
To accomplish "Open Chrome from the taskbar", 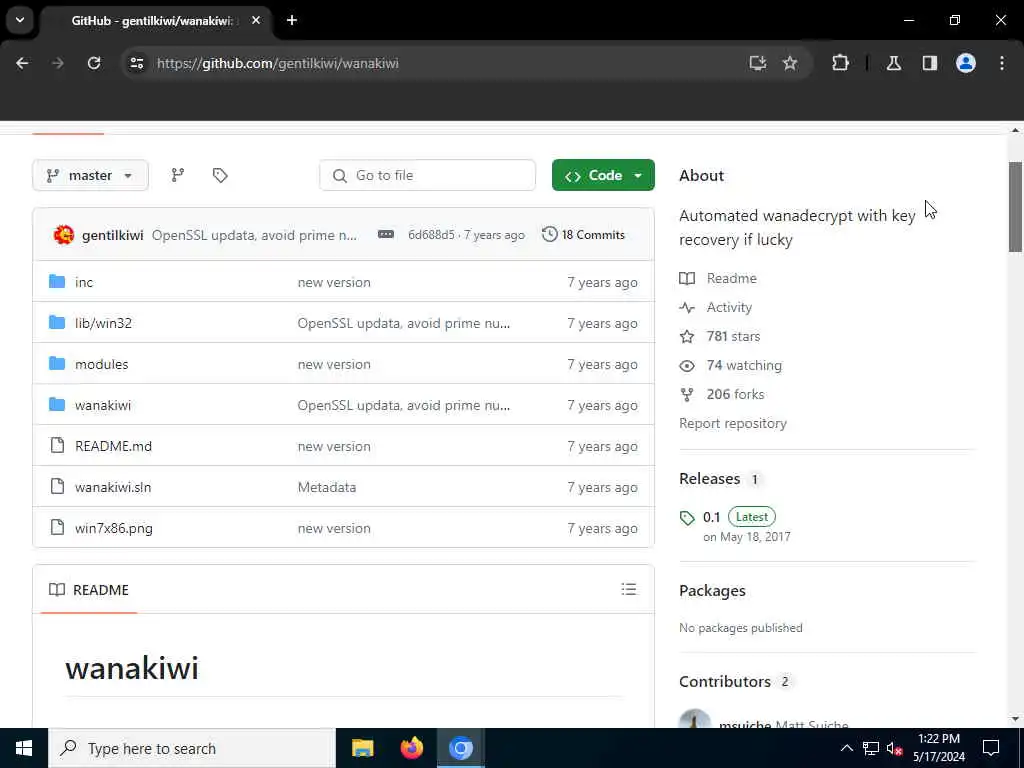I will click(460, 748).
